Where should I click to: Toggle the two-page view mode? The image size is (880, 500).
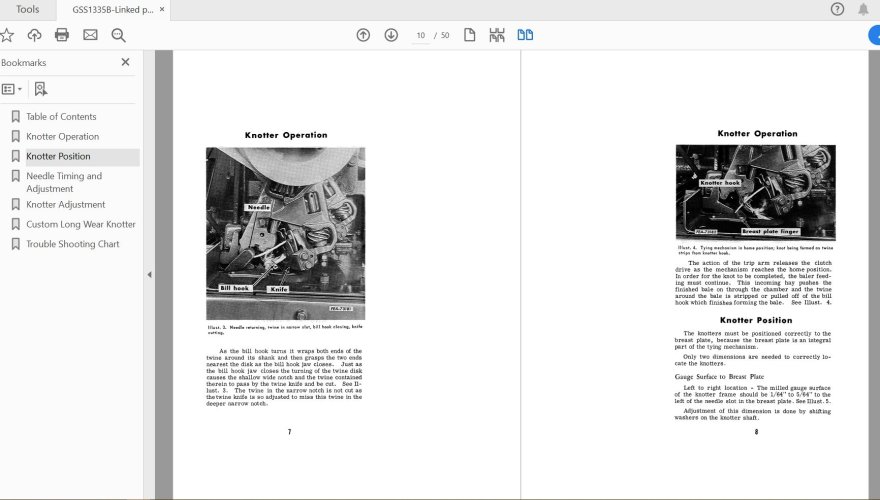pyautogui.click(x=525, y=35)
